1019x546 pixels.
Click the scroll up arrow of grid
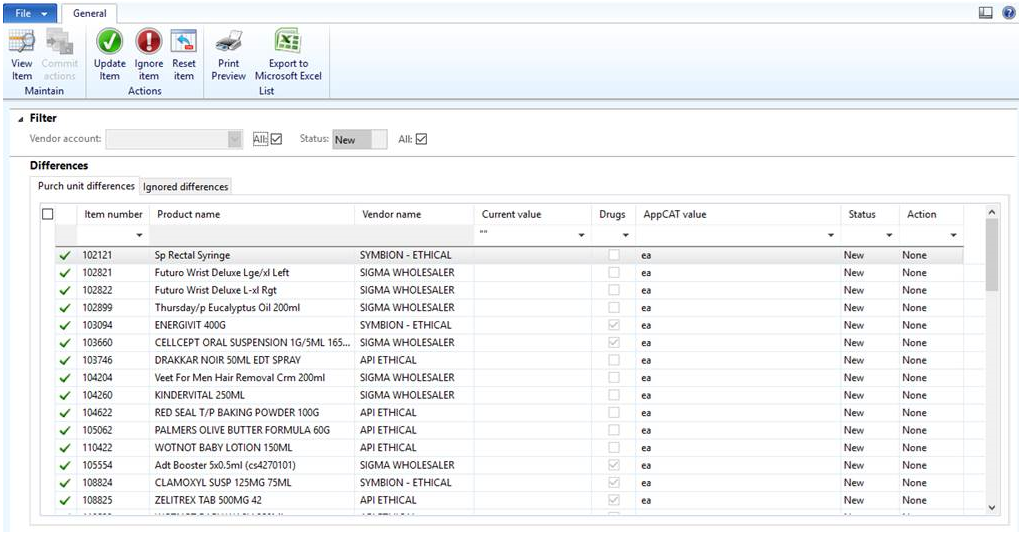click(x=991, y=213)
